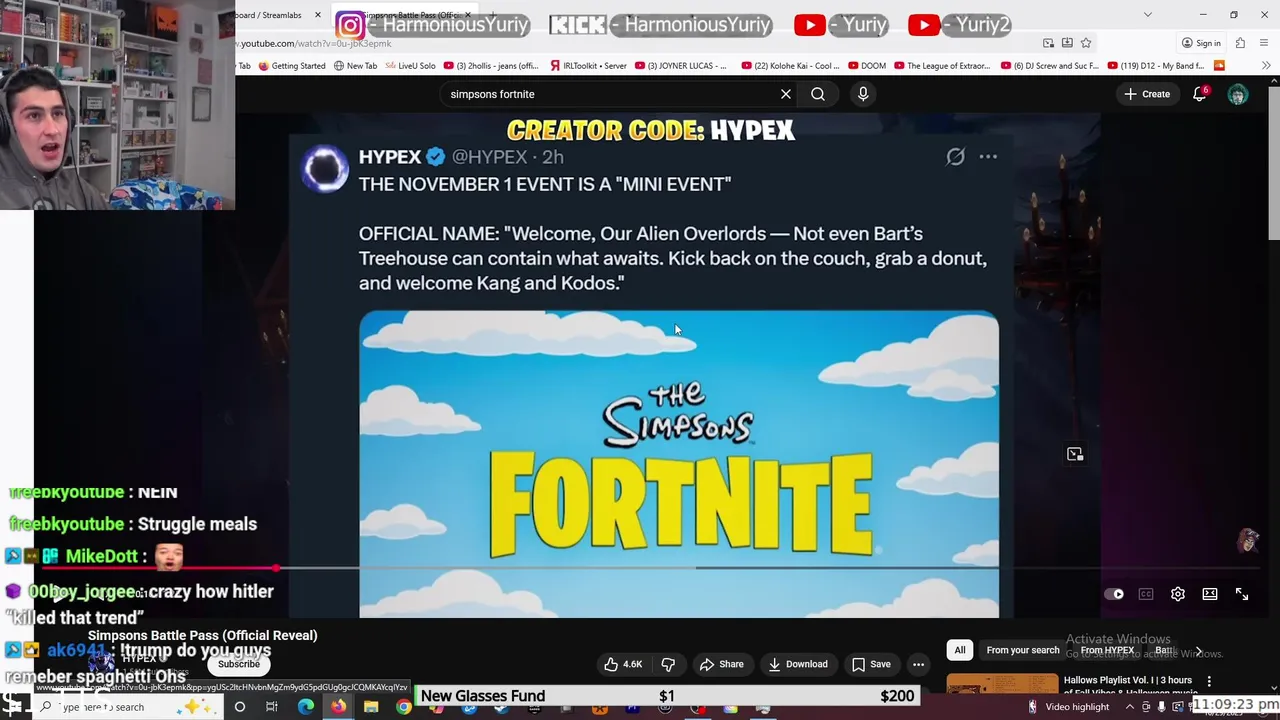Open more actions ellipsis below video
Viewport: 1280px width, 720px height.
(918, 664)
